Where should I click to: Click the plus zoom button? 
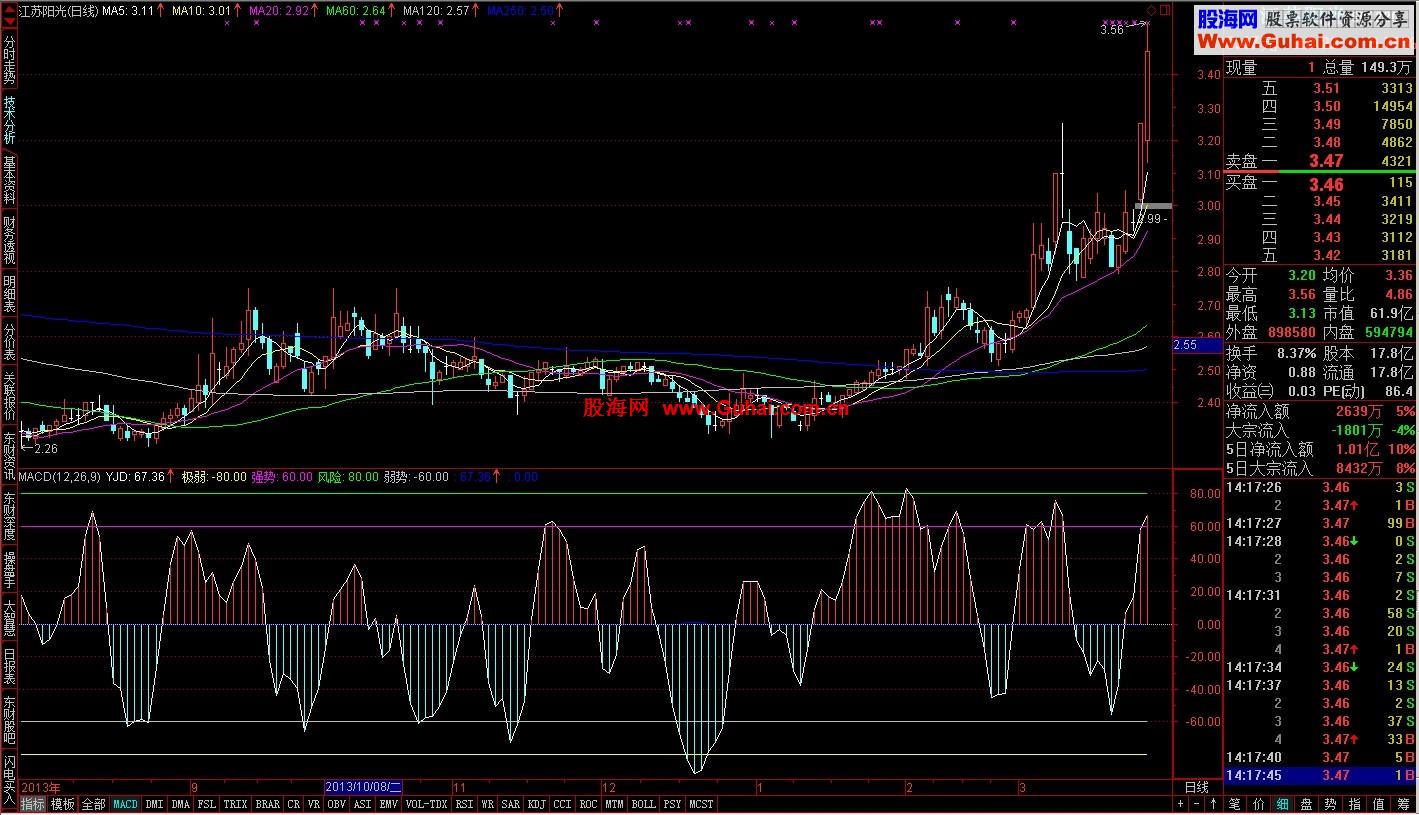[1181, 804]
